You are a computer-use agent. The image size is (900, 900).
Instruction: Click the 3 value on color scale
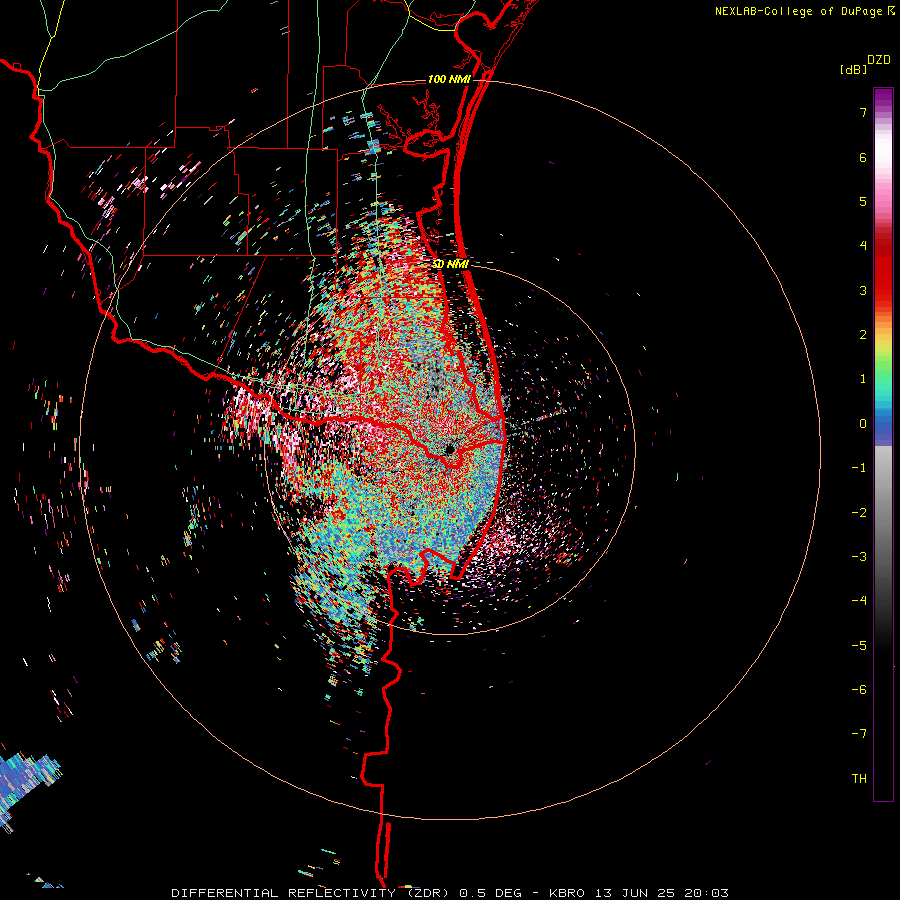pyautogui.click(x=863, y=290)
